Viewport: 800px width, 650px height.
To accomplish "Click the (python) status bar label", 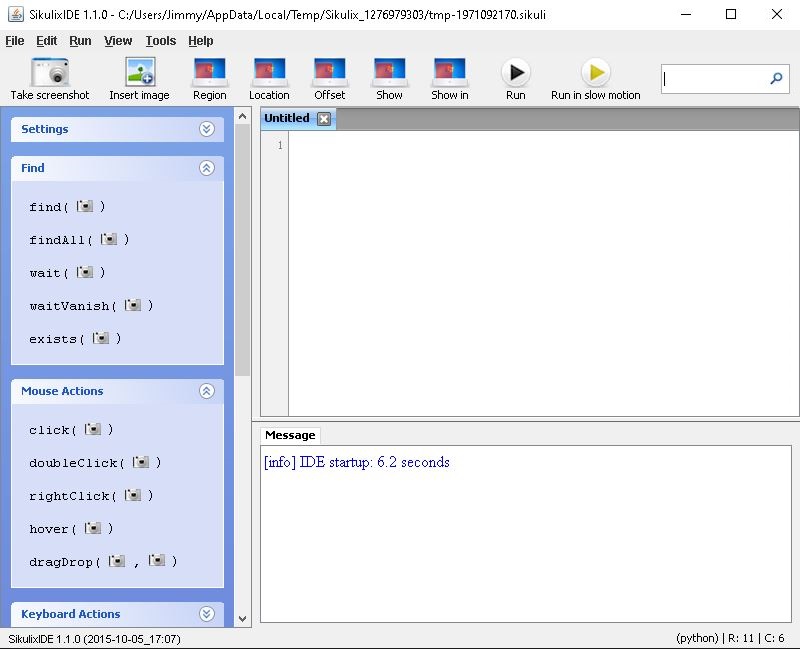I will coord(697,638).
